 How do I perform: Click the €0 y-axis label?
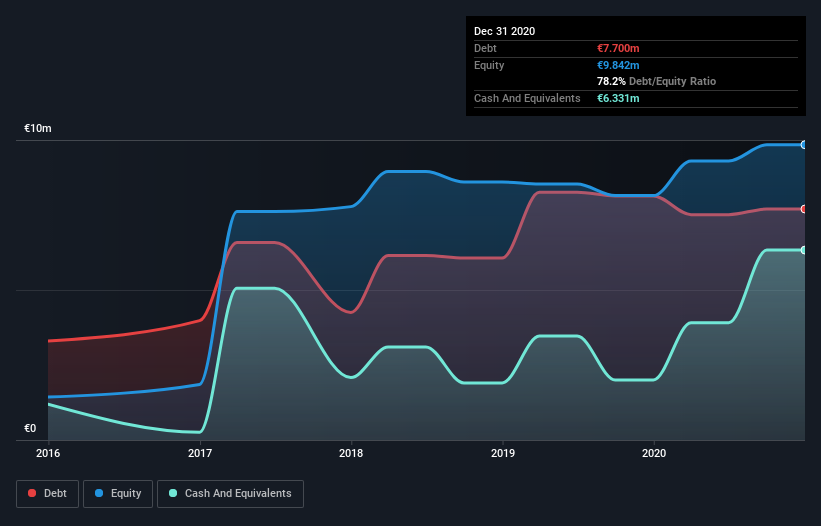[x=30, y=428]
